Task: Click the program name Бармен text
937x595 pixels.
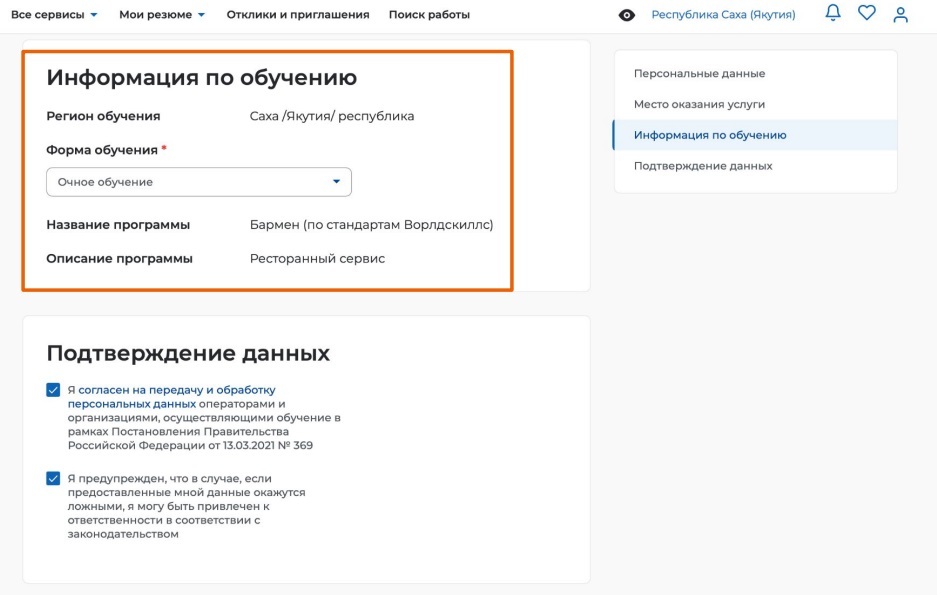Action: point(371,225)
